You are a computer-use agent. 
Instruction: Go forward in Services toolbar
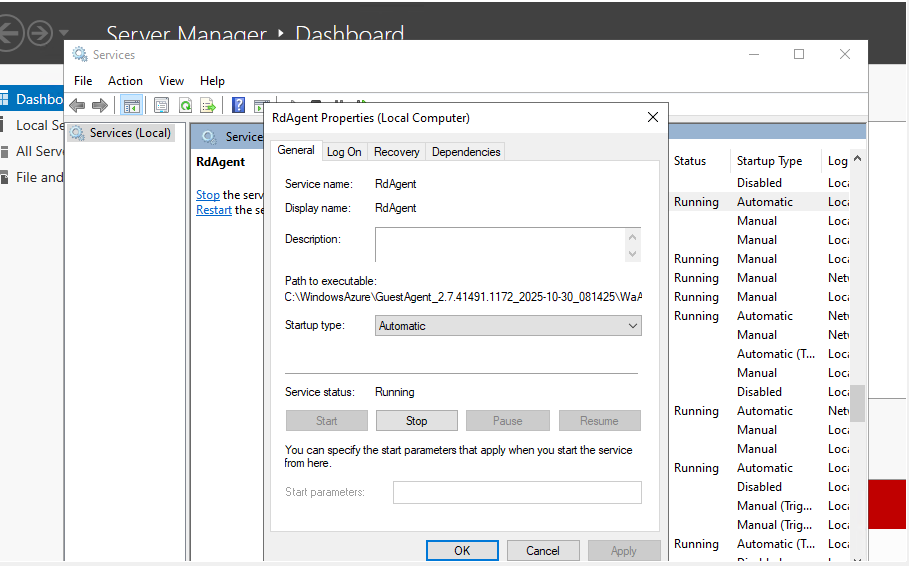pyautogui.click(x=100, y=105)
